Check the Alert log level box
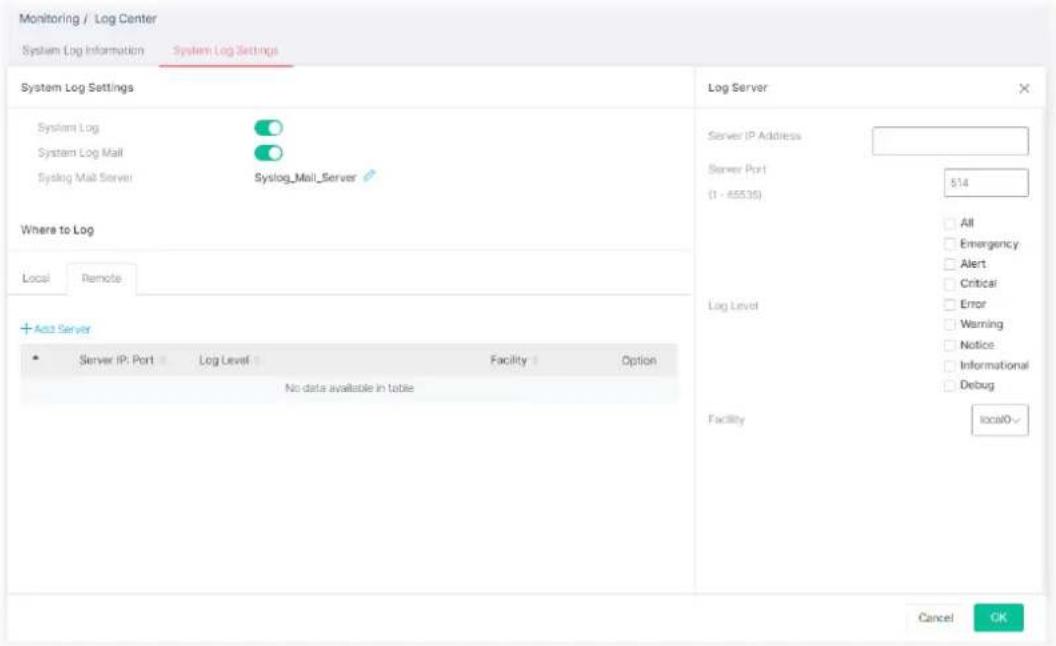 coord(950,264)
